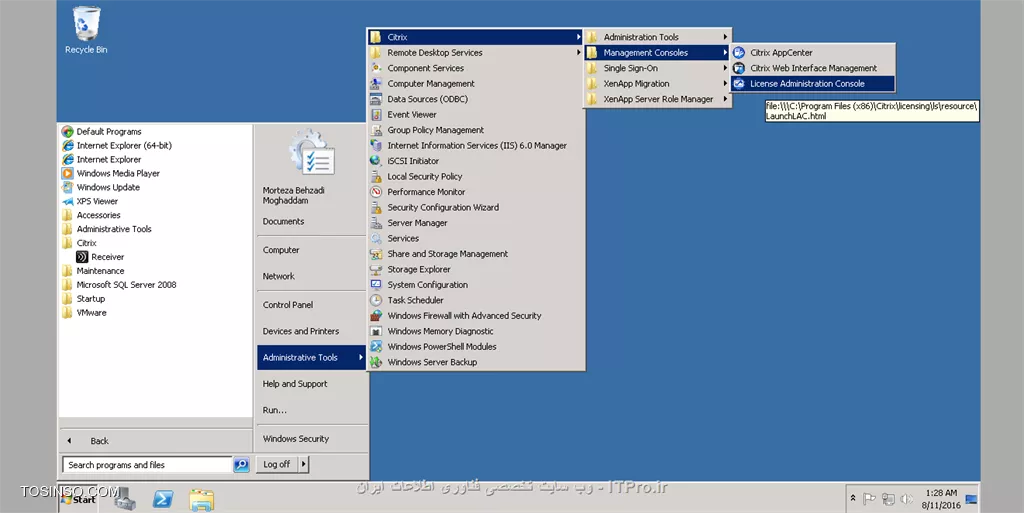Click the Performance Monitor icon
Screen dimensions: 1024x513
coord(376,192)
